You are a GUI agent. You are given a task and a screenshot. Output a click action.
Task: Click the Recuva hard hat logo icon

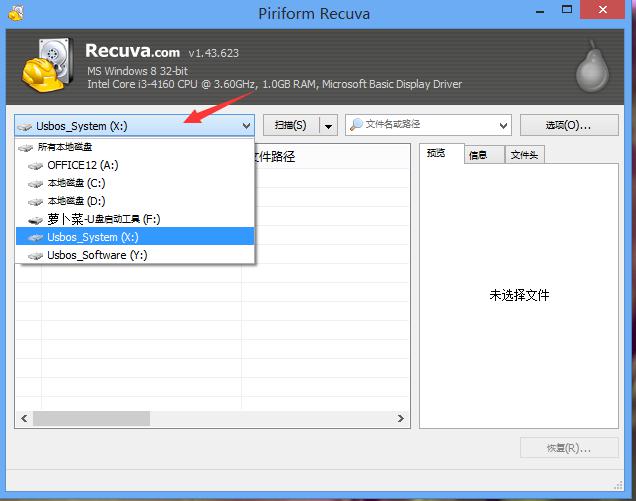point(47,65)
